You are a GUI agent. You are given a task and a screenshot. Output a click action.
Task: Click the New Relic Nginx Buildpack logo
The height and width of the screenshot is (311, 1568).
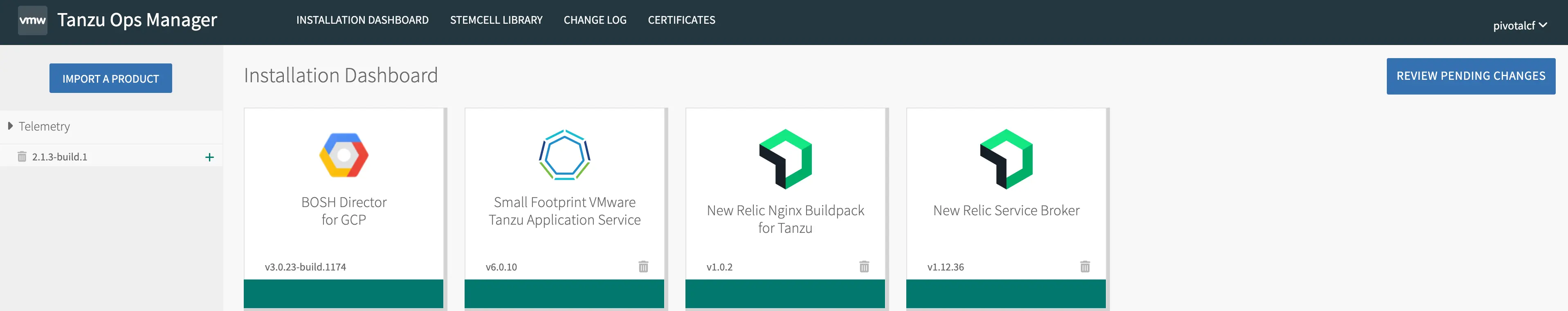pyautogui.click(x=784, y=159)
